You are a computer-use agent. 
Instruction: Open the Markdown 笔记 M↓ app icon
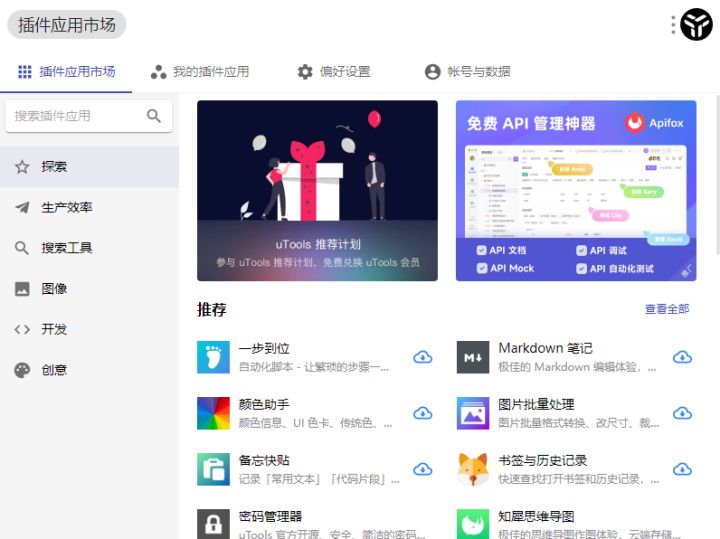[473, 357]
